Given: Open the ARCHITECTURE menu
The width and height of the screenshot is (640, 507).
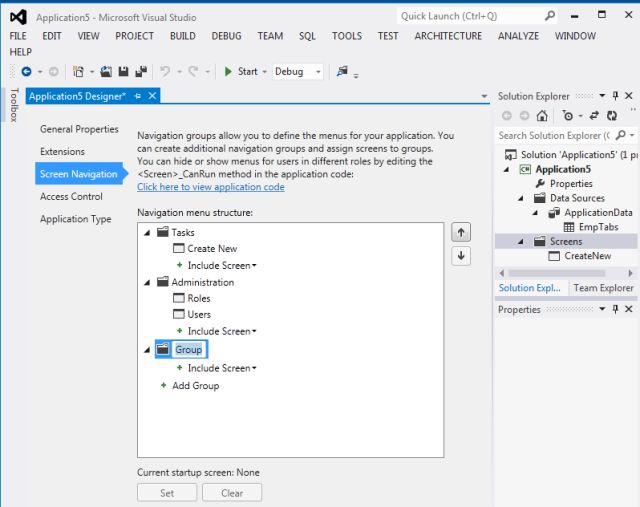Looking at the screenshot, I should point(448,36).
